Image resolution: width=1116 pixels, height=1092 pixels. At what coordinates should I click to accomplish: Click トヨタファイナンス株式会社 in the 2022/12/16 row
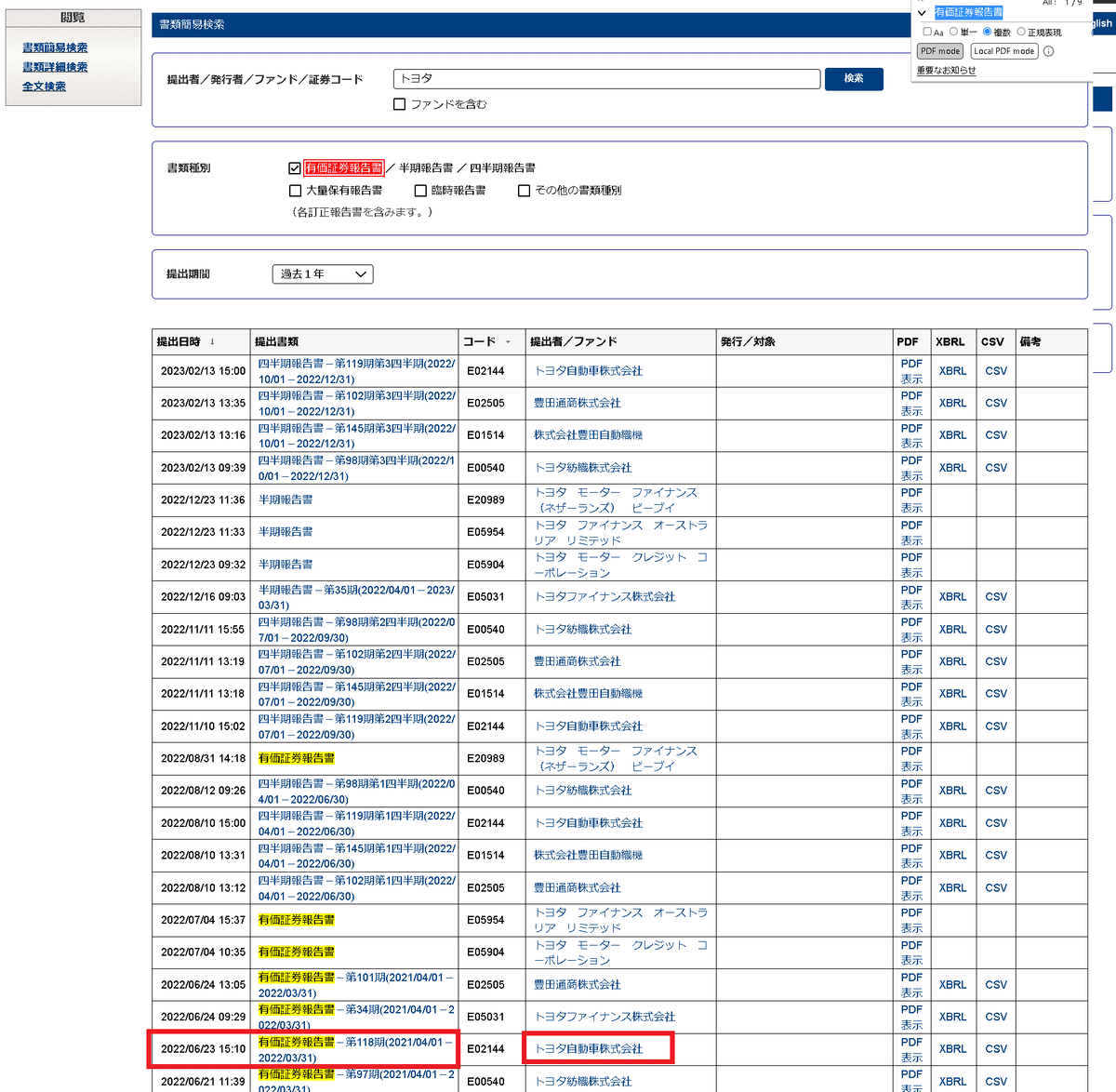tap(604, 597)
